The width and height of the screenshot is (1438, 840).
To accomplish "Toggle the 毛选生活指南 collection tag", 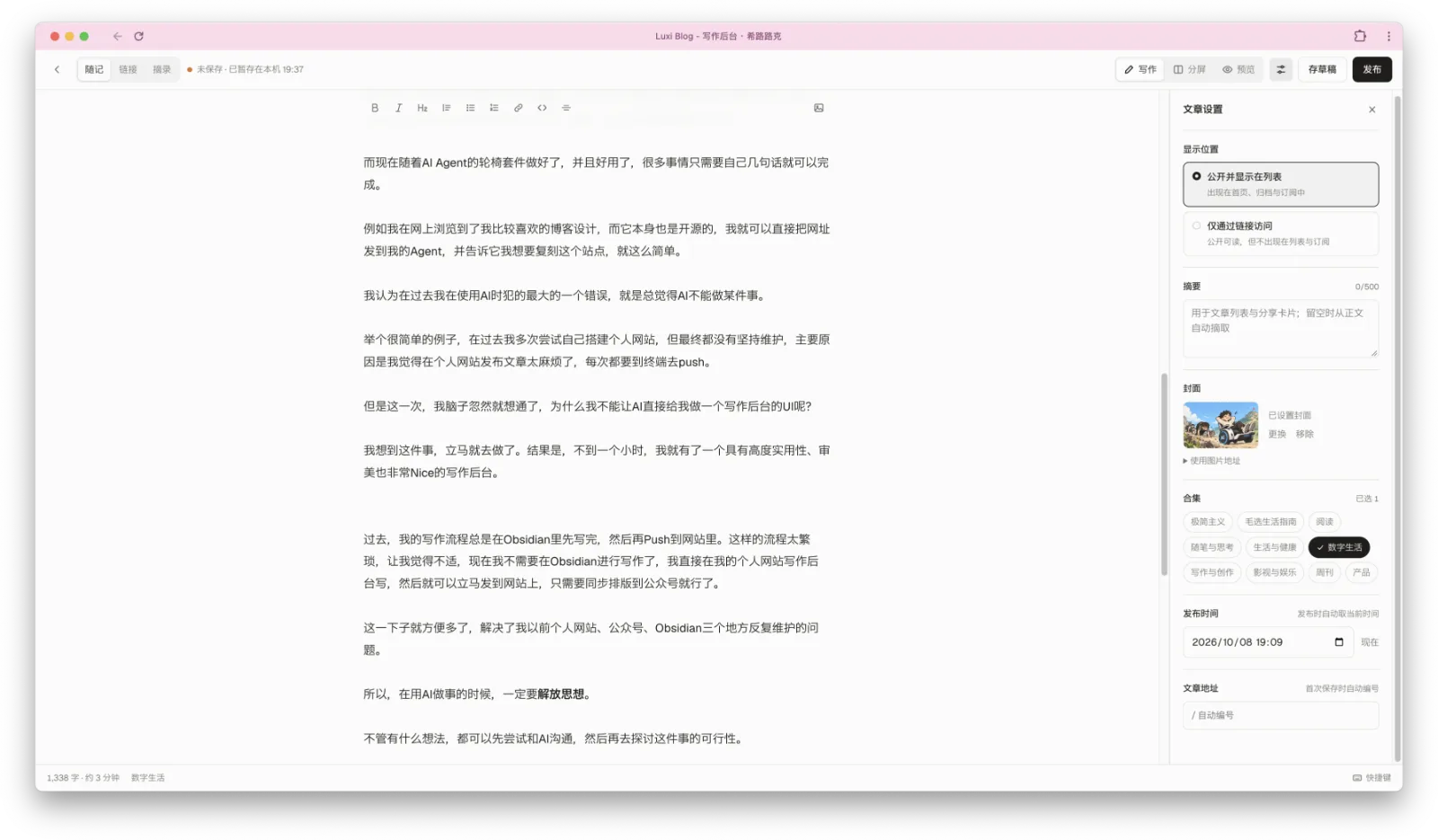I will pyautogui.click(x=1270, y=522).
